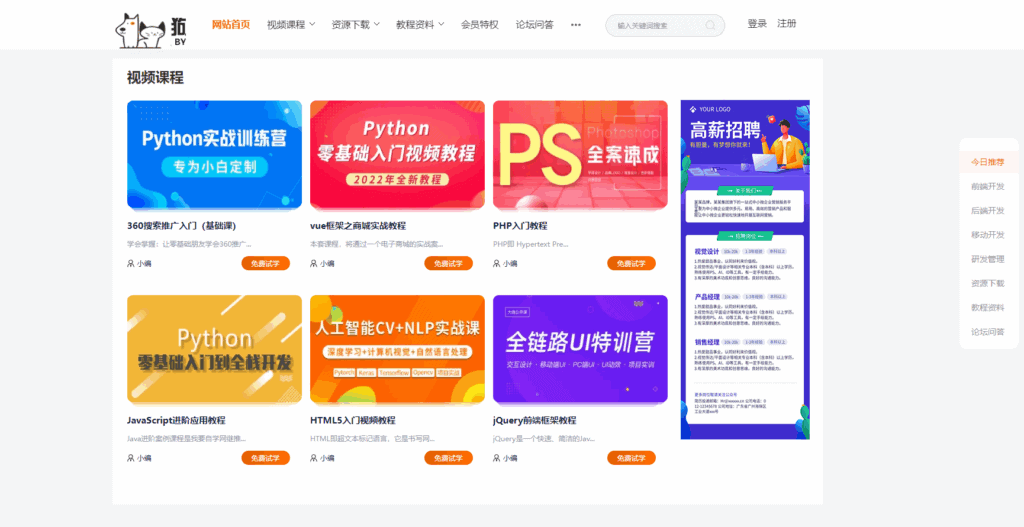This screenshot has width=1024, height=527.
Task: Click author icon under JavaScript进阶应用教程 course
Action: click(x=131, y=458)
